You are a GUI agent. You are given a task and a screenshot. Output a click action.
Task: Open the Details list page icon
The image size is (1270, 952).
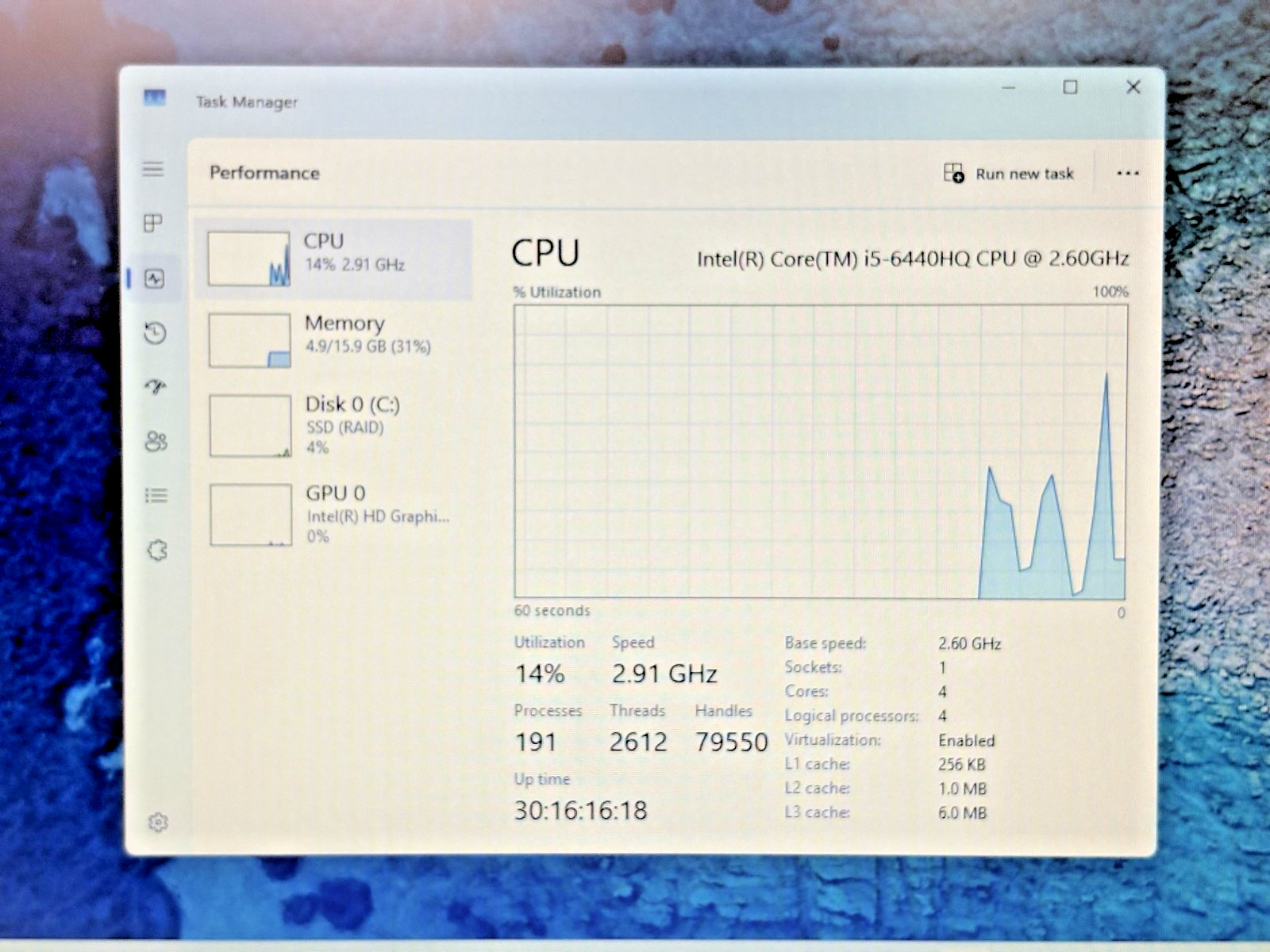pos(156,496)
